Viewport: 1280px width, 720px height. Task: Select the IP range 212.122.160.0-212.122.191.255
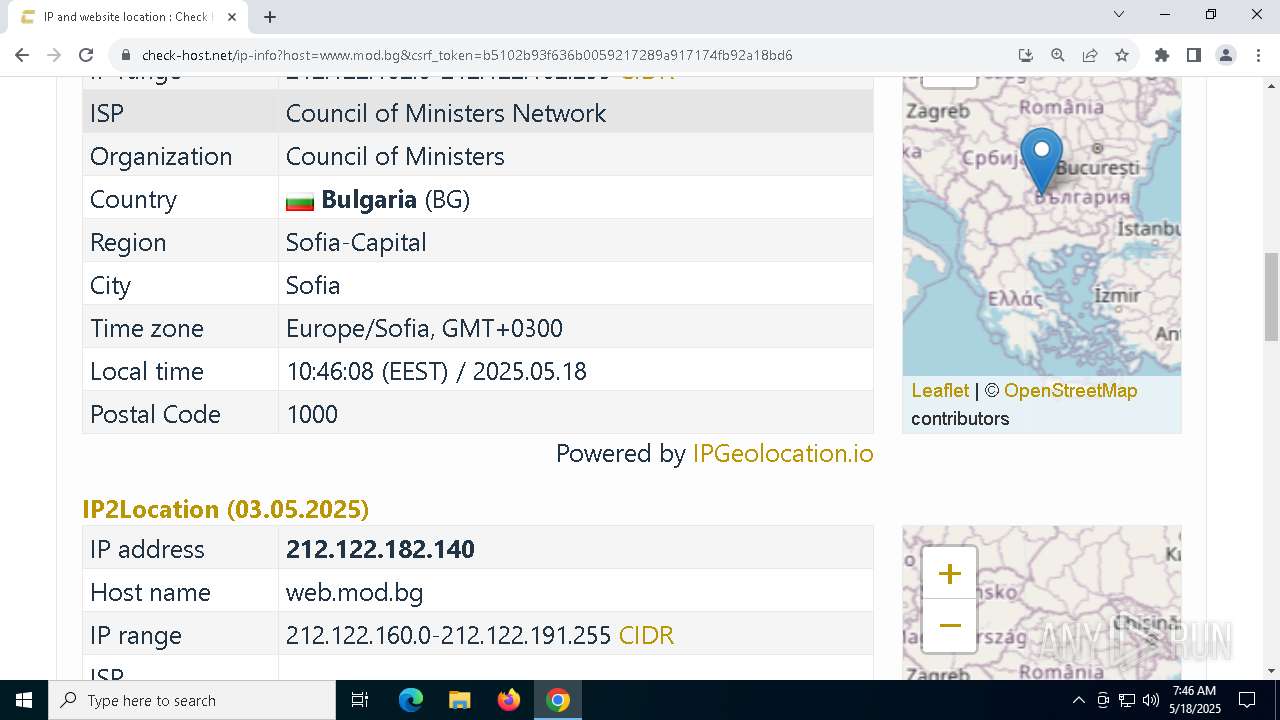pos(448,635)
